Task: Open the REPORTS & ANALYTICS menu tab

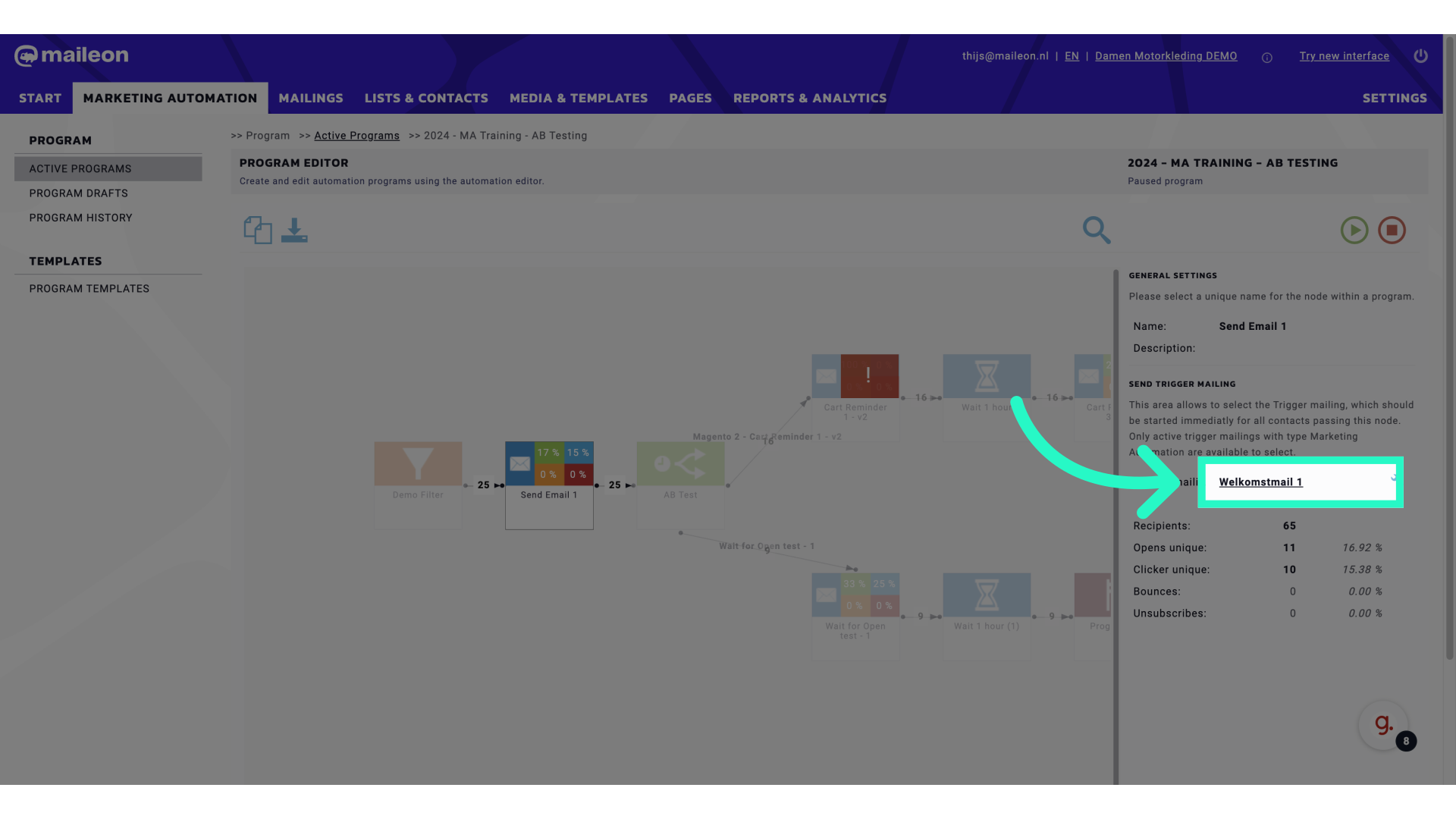Action: 810,98
